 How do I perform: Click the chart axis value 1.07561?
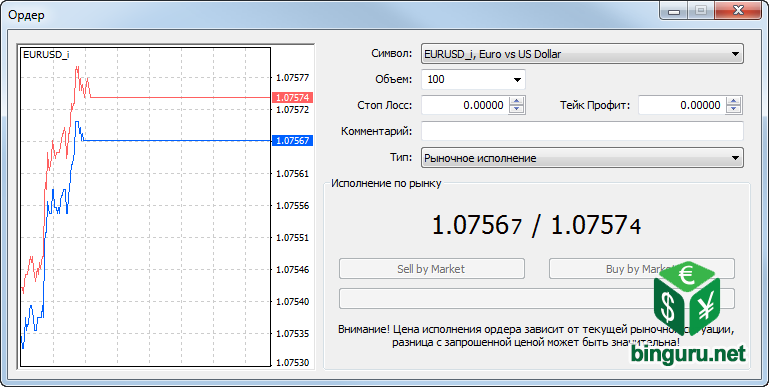(x=293, y=174)
